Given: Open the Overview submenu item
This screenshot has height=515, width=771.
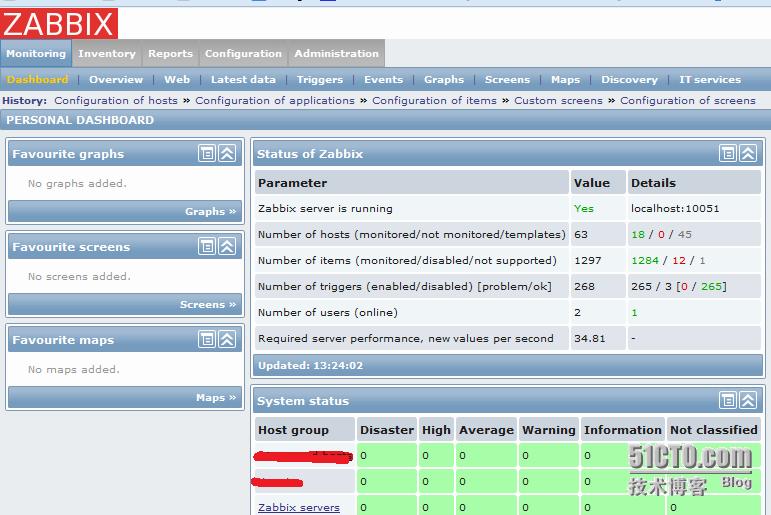Looking at the screenshot, I should click(x=116, y=79).
